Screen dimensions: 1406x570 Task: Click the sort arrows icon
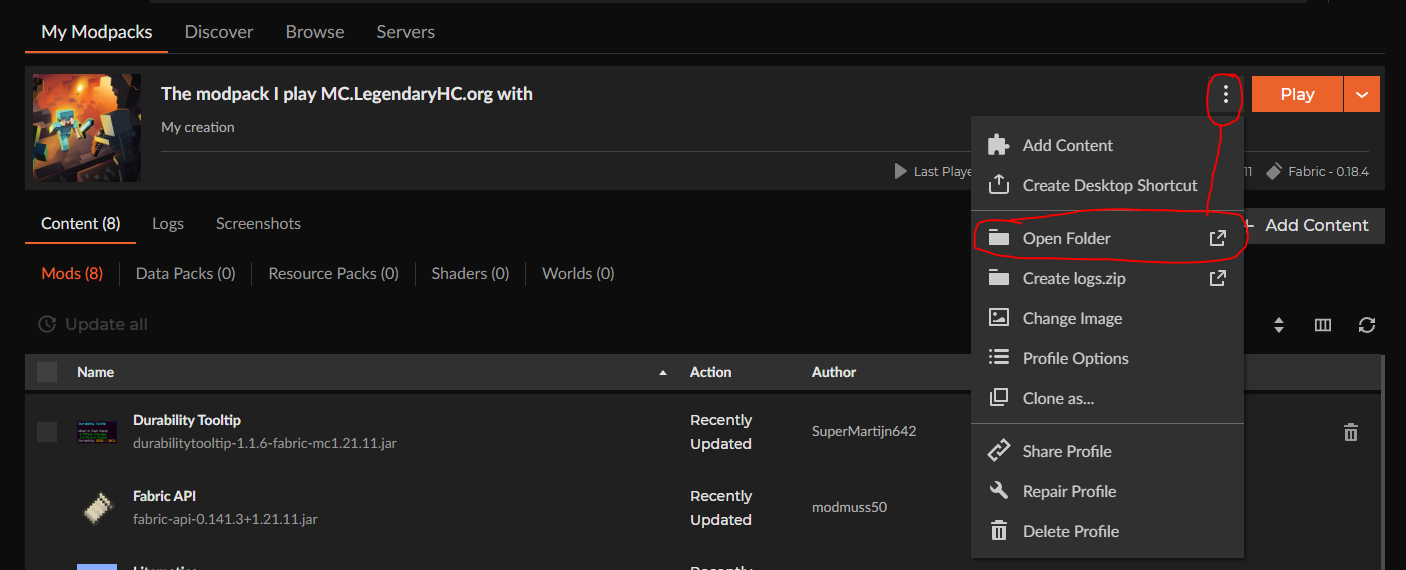pos(1278,325)
